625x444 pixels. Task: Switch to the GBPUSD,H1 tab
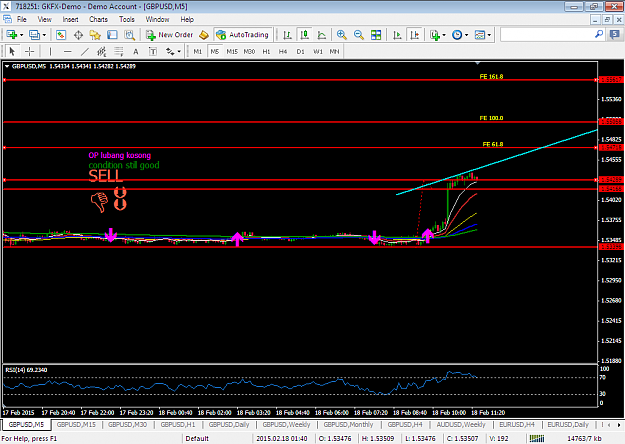tap(178, 424)
